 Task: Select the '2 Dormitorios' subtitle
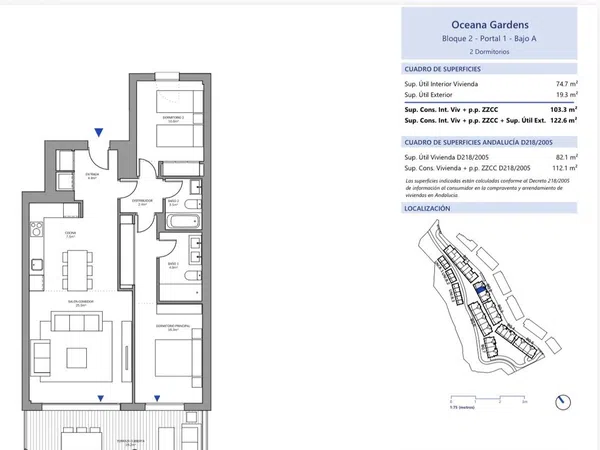point(489,52)
